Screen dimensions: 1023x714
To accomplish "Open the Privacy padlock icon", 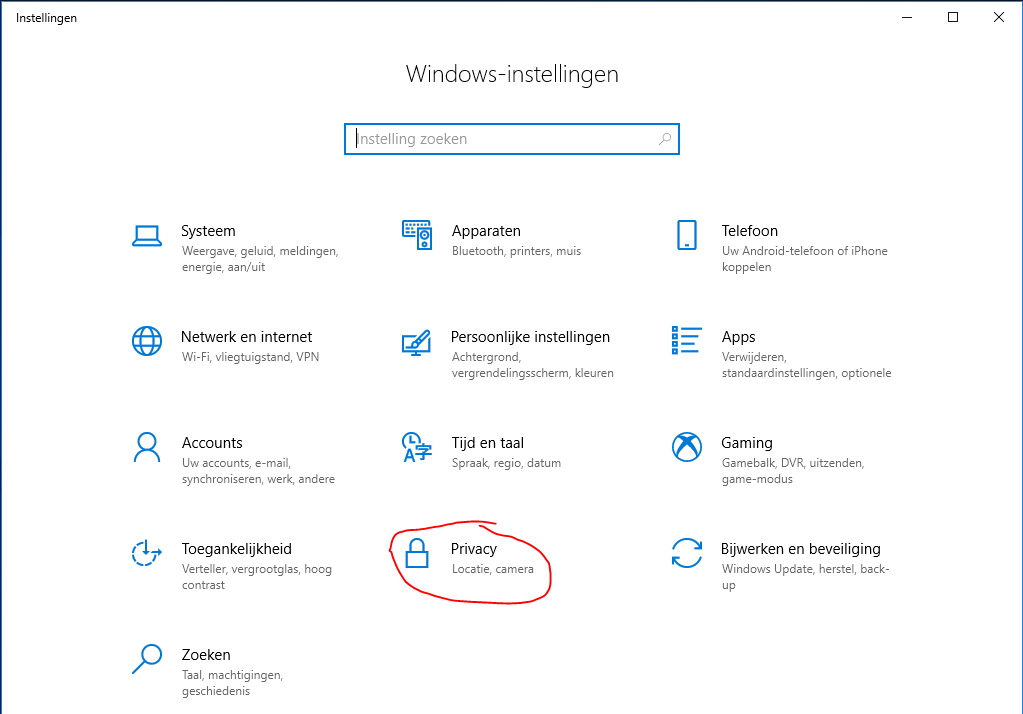I will coord(417,553).
